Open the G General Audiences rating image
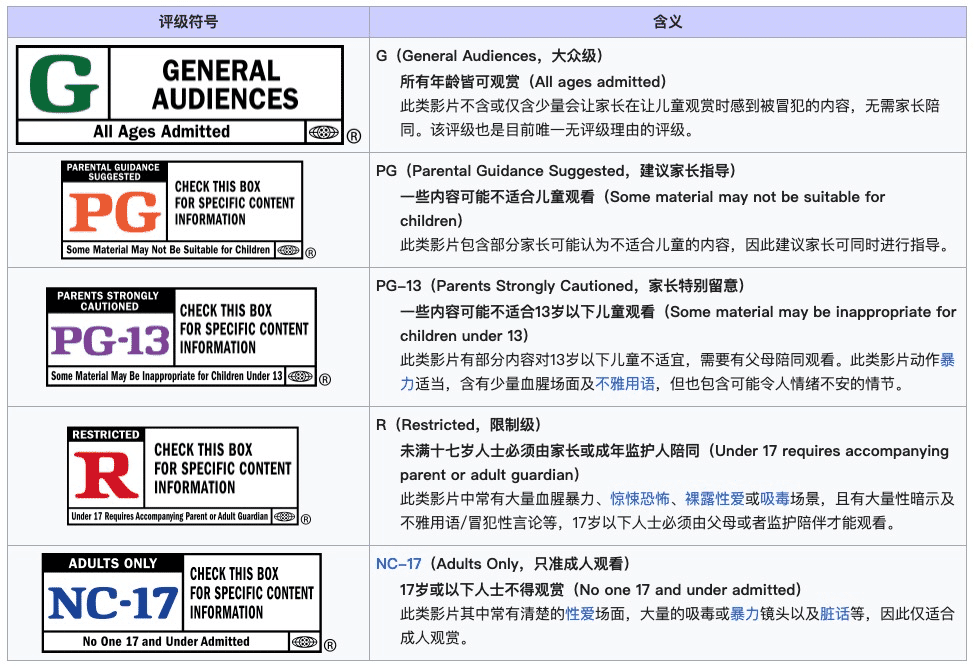Image resolution: width=974 pixels, height=666 pixels. tap(189, 95)
